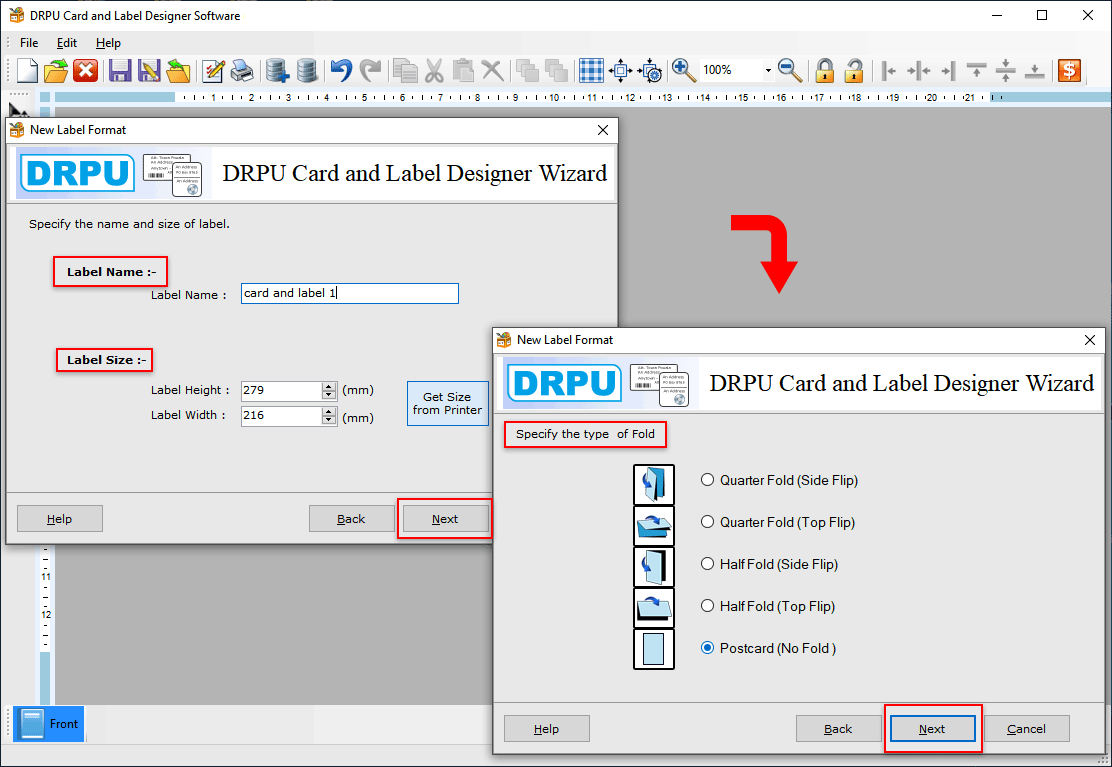Screen dimensions: 1112x767
Task: Click the Label Height value field
Action: (282, 391)
